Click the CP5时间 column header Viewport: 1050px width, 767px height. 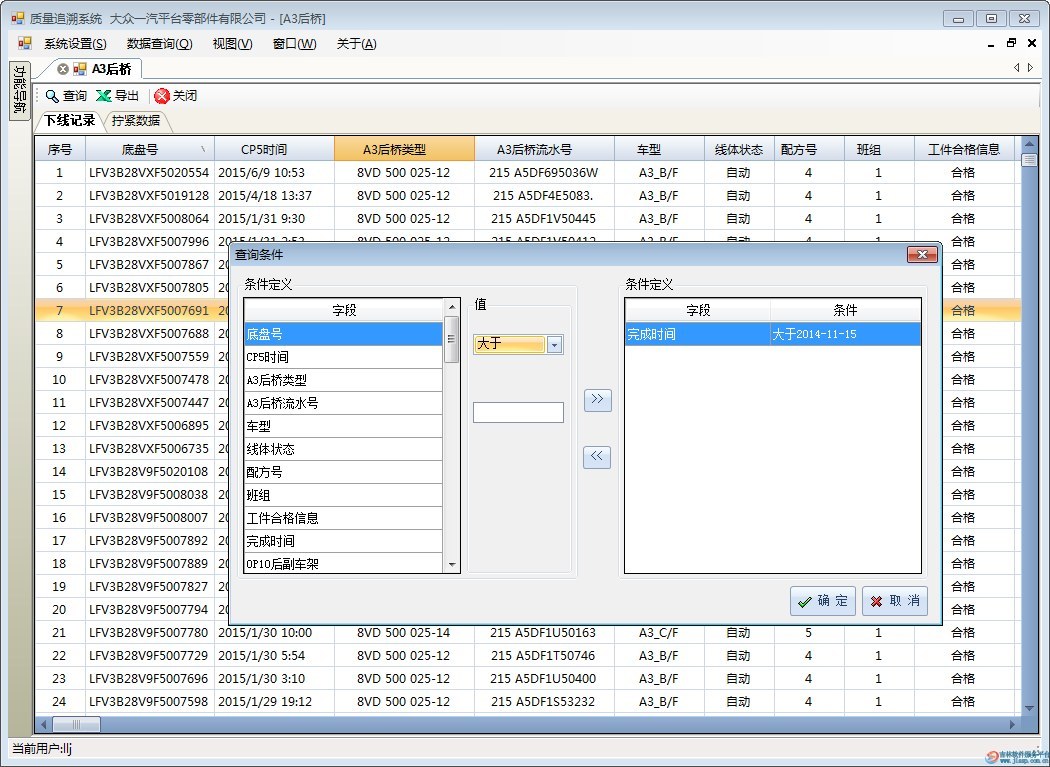(274, 149)
